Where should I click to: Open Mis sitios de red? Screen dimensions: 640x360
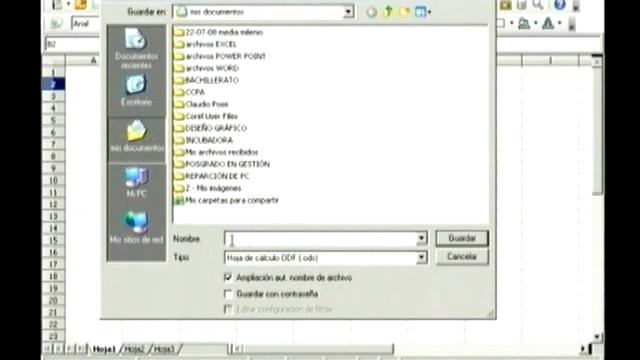coord(136,228)
